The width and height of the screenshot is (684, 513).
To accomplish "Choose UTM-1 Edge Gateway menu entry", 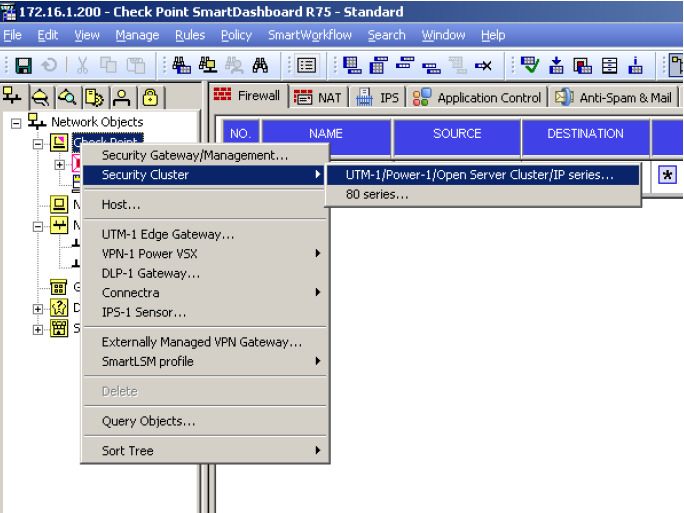I will pyautogui.click(x=205, y=234).
